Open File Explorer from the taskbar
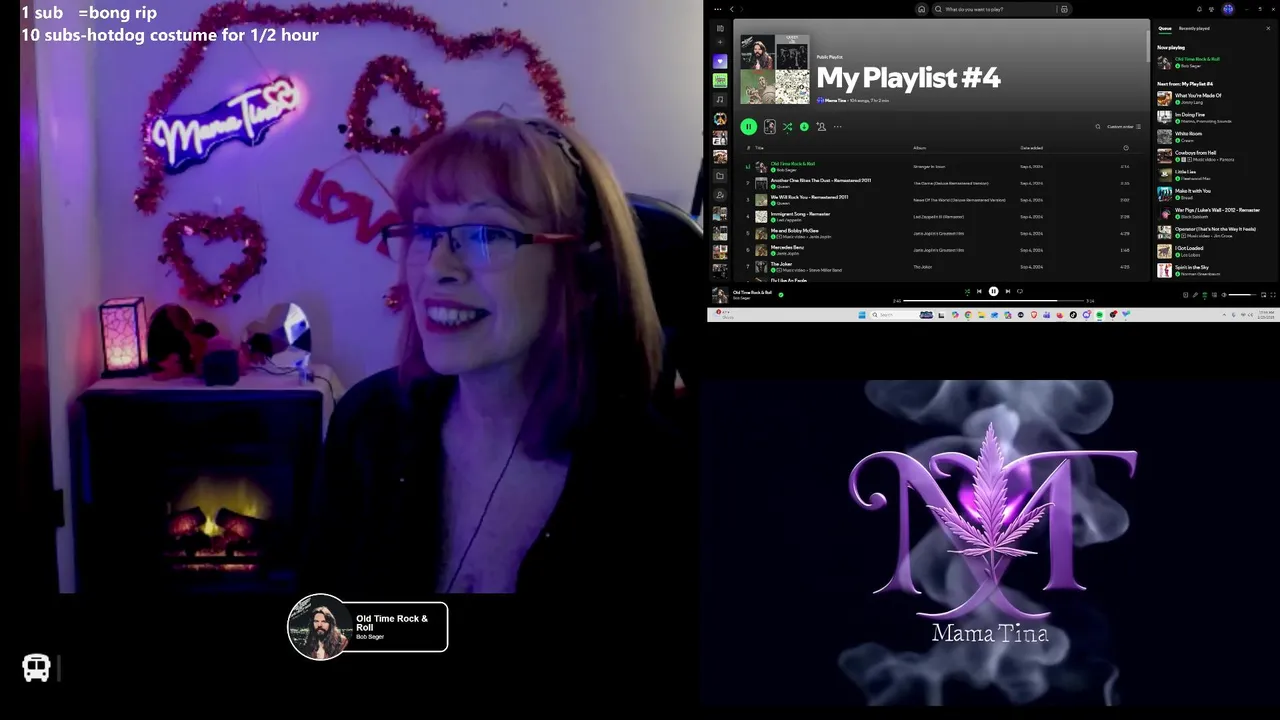1280x720 pixels. pyautogui.click(x=981, y=315)
